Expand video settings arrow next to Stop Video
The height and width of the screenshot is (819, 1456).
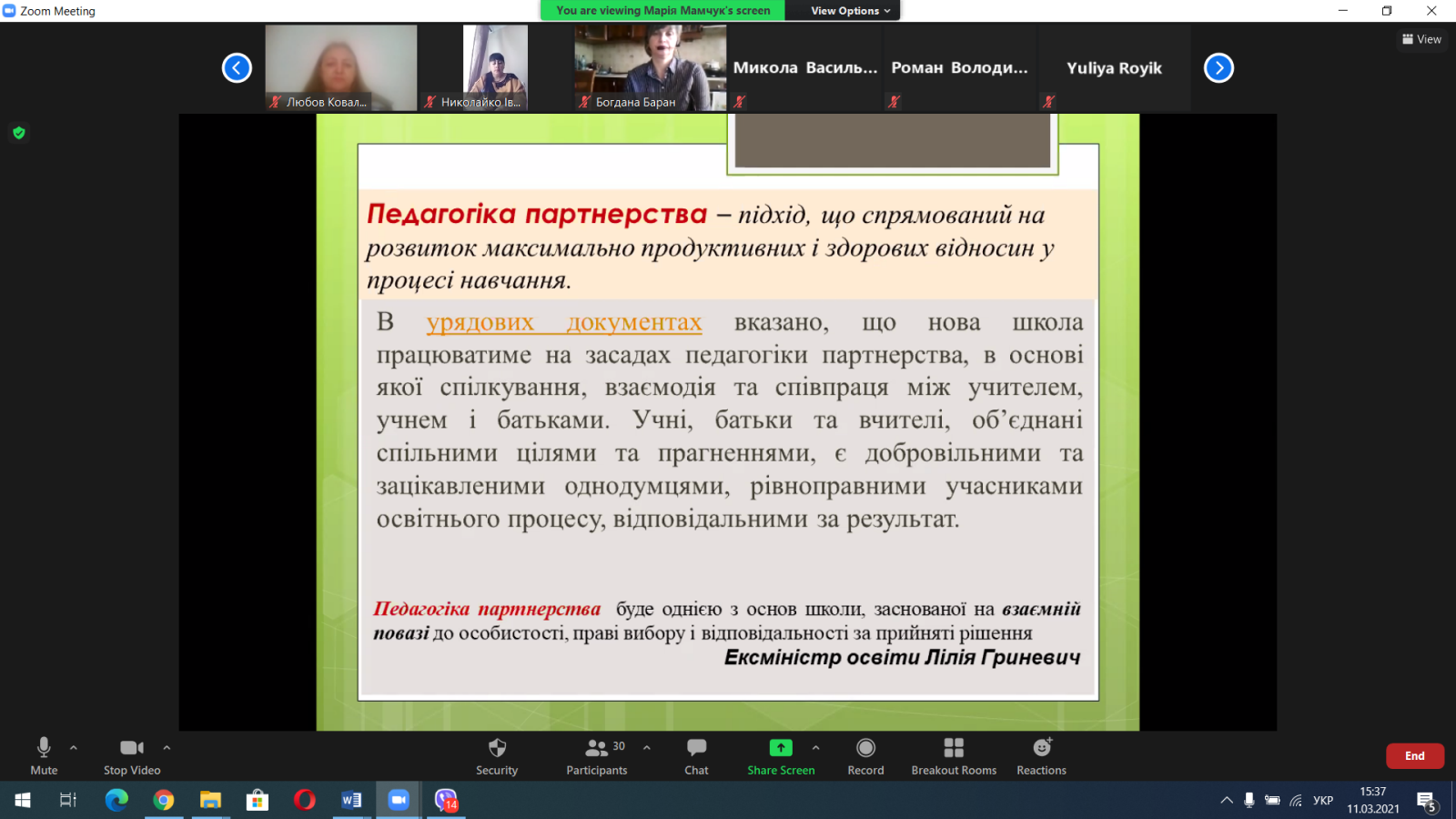coord(167,748)
